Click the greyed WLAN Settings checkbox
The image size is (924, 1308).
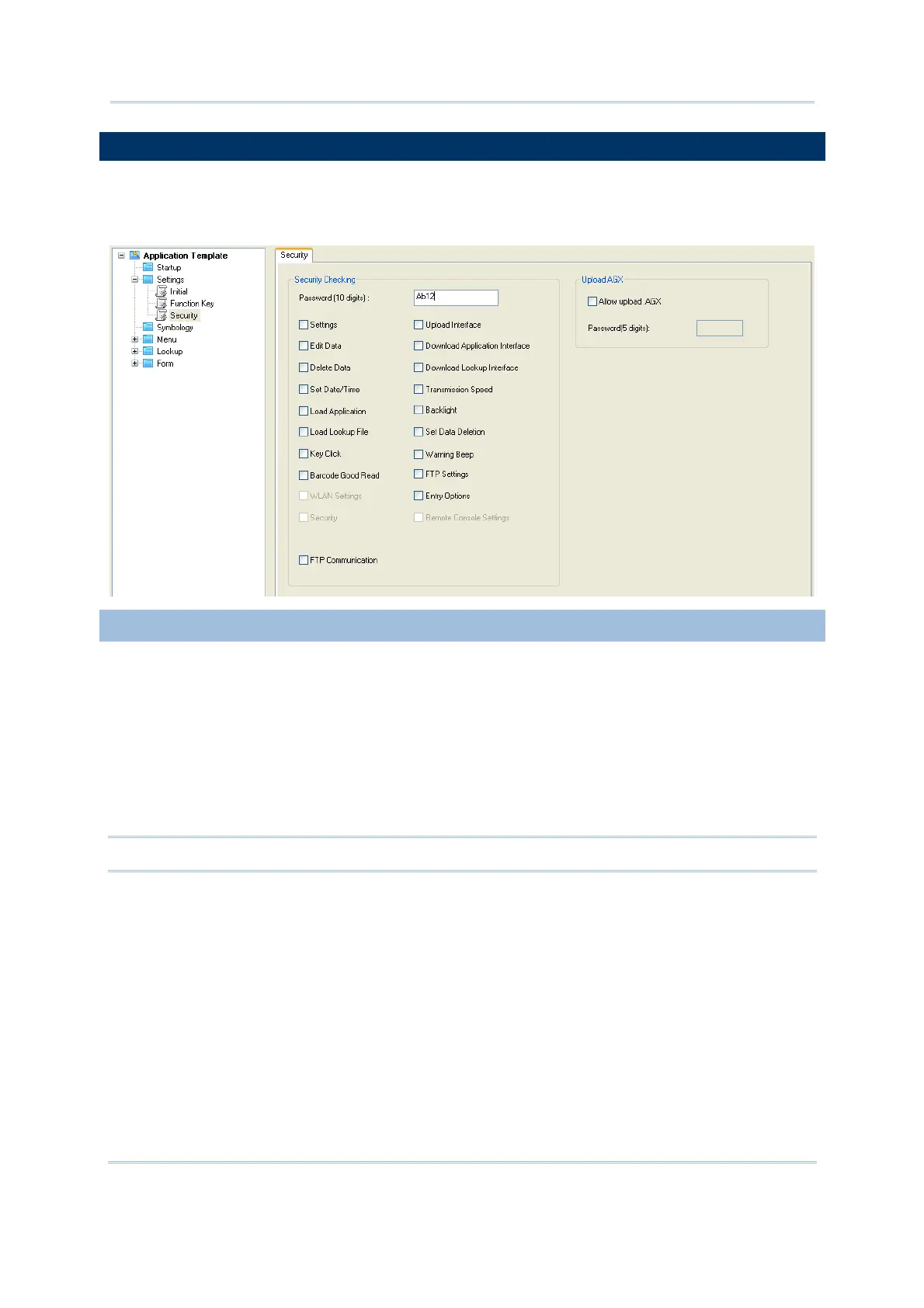tap(304, 496)
